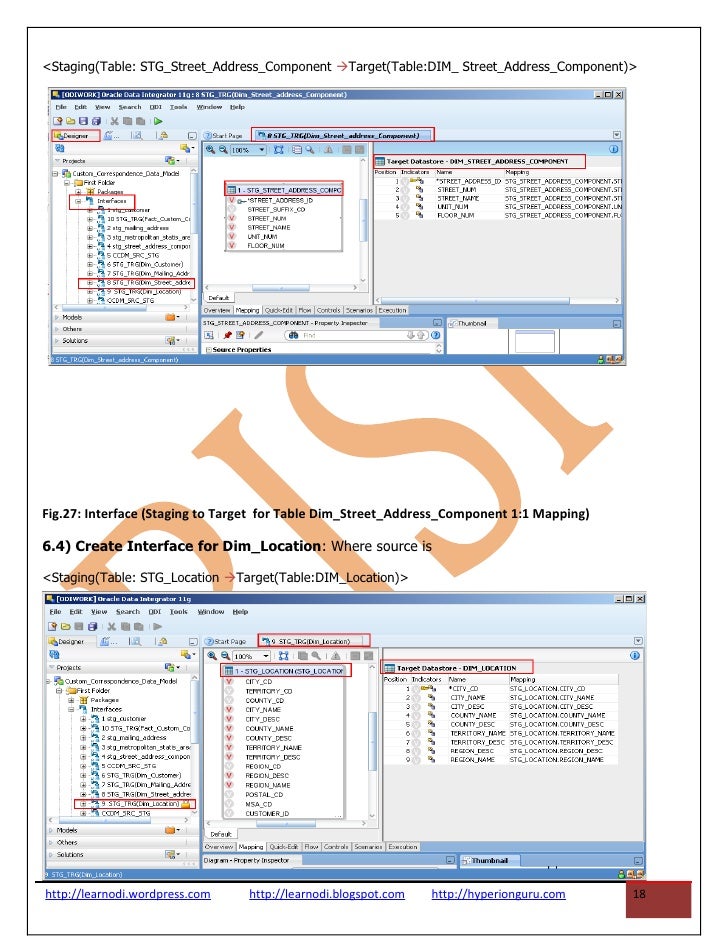Open the hyperionguru.com link
This screenshot has height=942, width=728.
[499, 894]
